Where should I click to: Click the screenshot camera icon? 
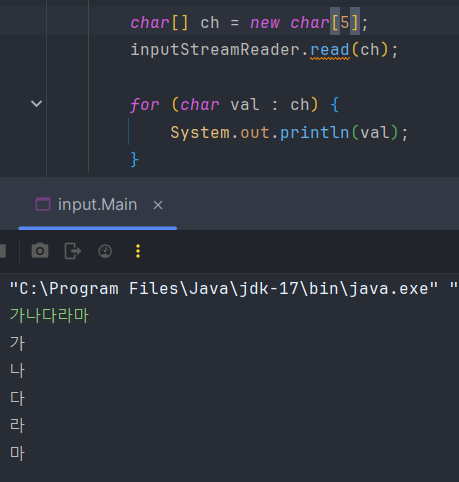(x=40, y=251)
